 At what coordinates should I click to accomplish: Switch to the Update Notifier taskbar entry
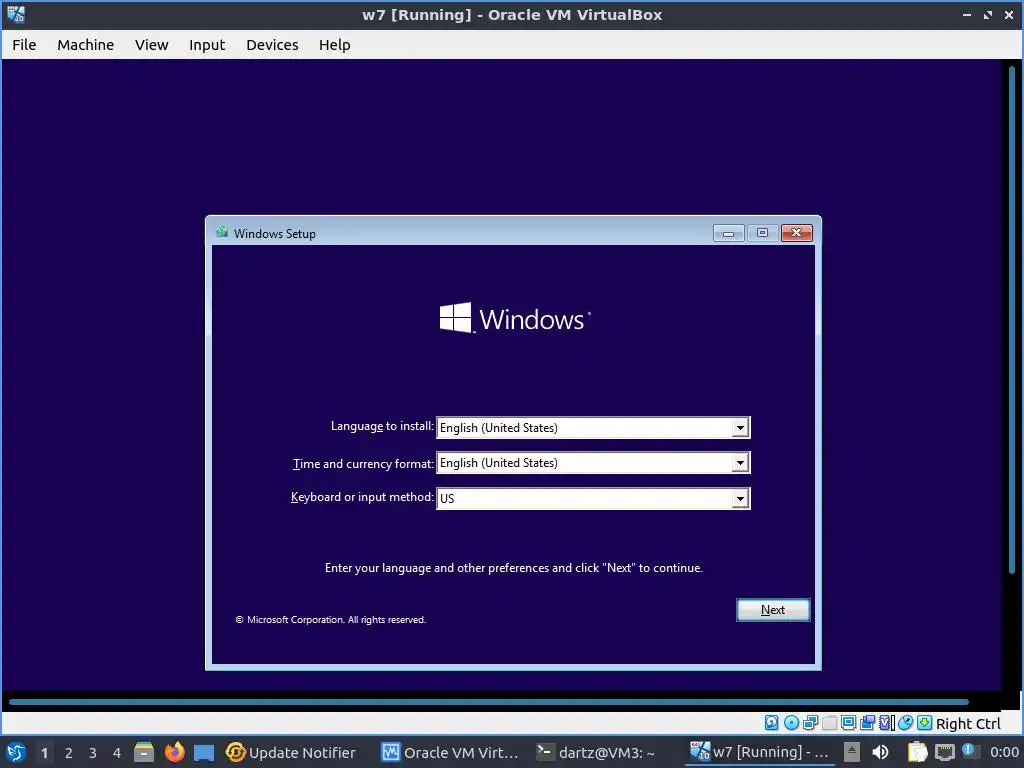pyautogui.click(x=291, y=752)
